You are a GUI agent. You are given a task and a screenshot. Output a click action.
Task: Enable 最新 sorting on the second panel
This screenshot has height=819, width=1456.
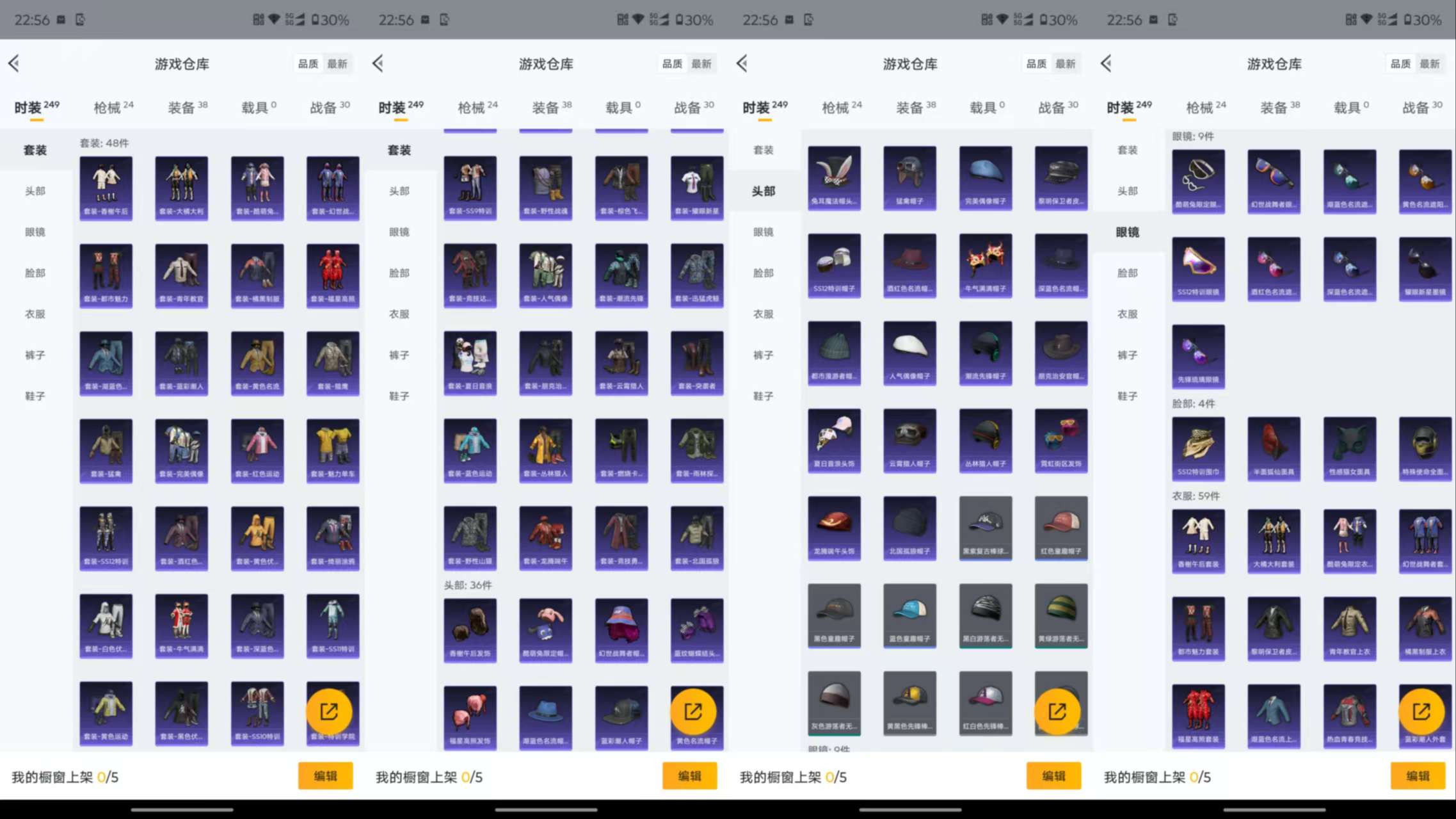(x=703, y=64)
